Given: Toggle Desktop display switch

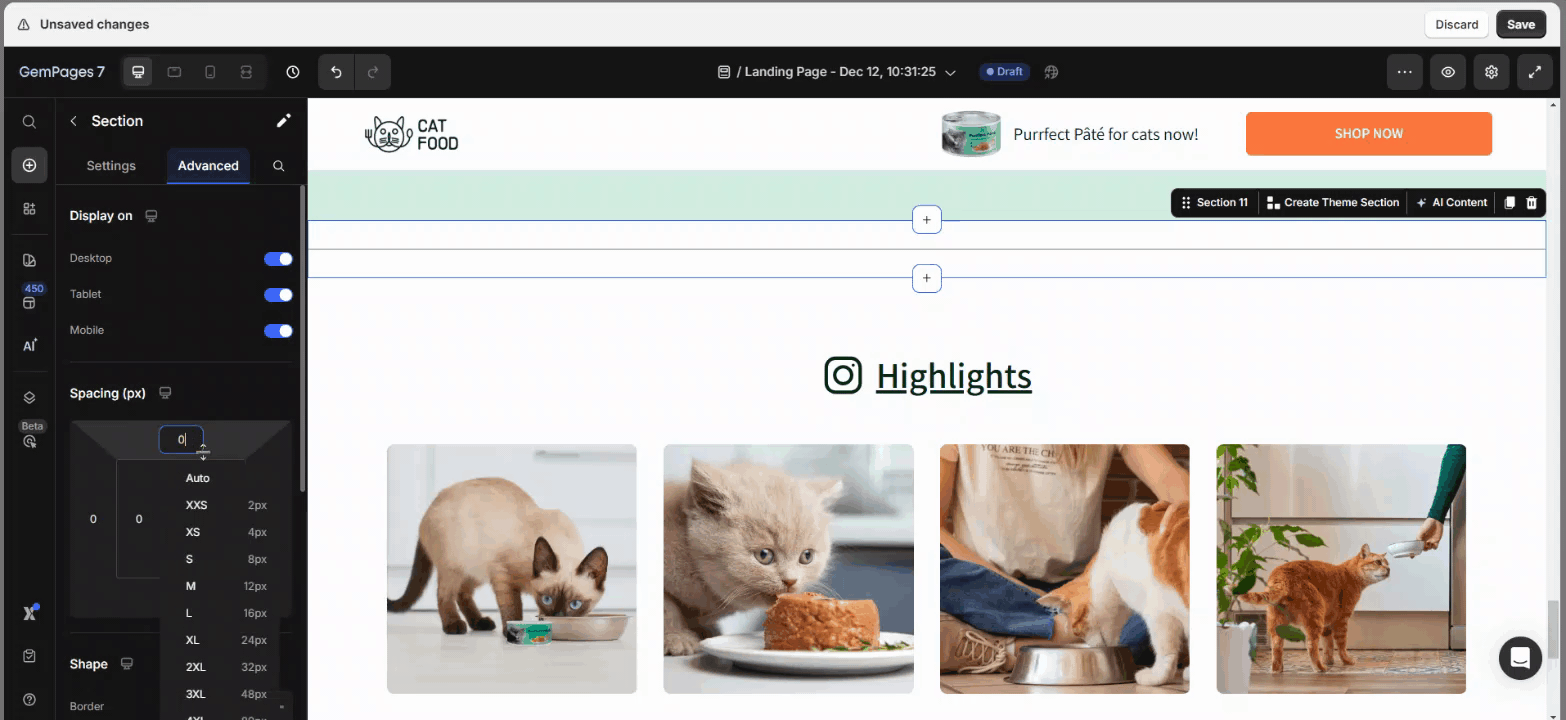Looking at the screenshot, I should click(278, 259).
